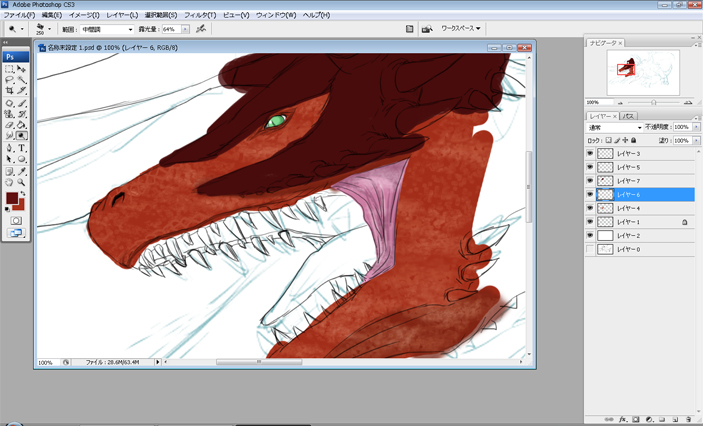Select the Clone Stamp tool
Image resolution: width=703 pixels, height=426 pixels.
tap(9, 114)
